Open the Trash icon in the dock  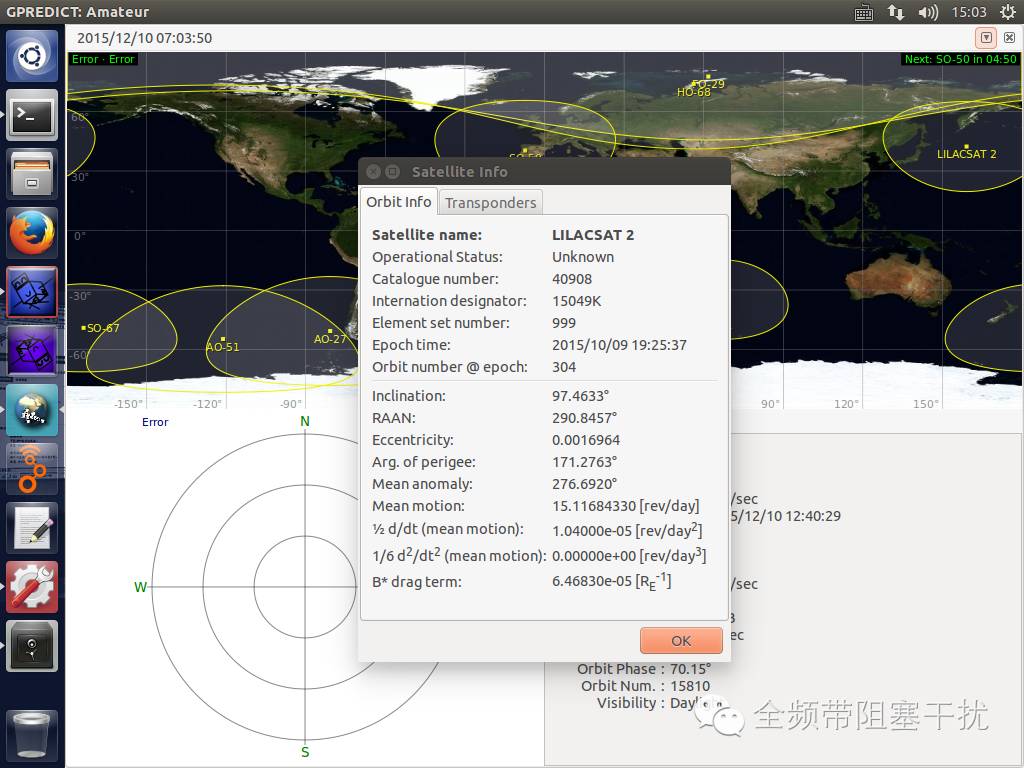pyautogui.click(x=32, y=735)
